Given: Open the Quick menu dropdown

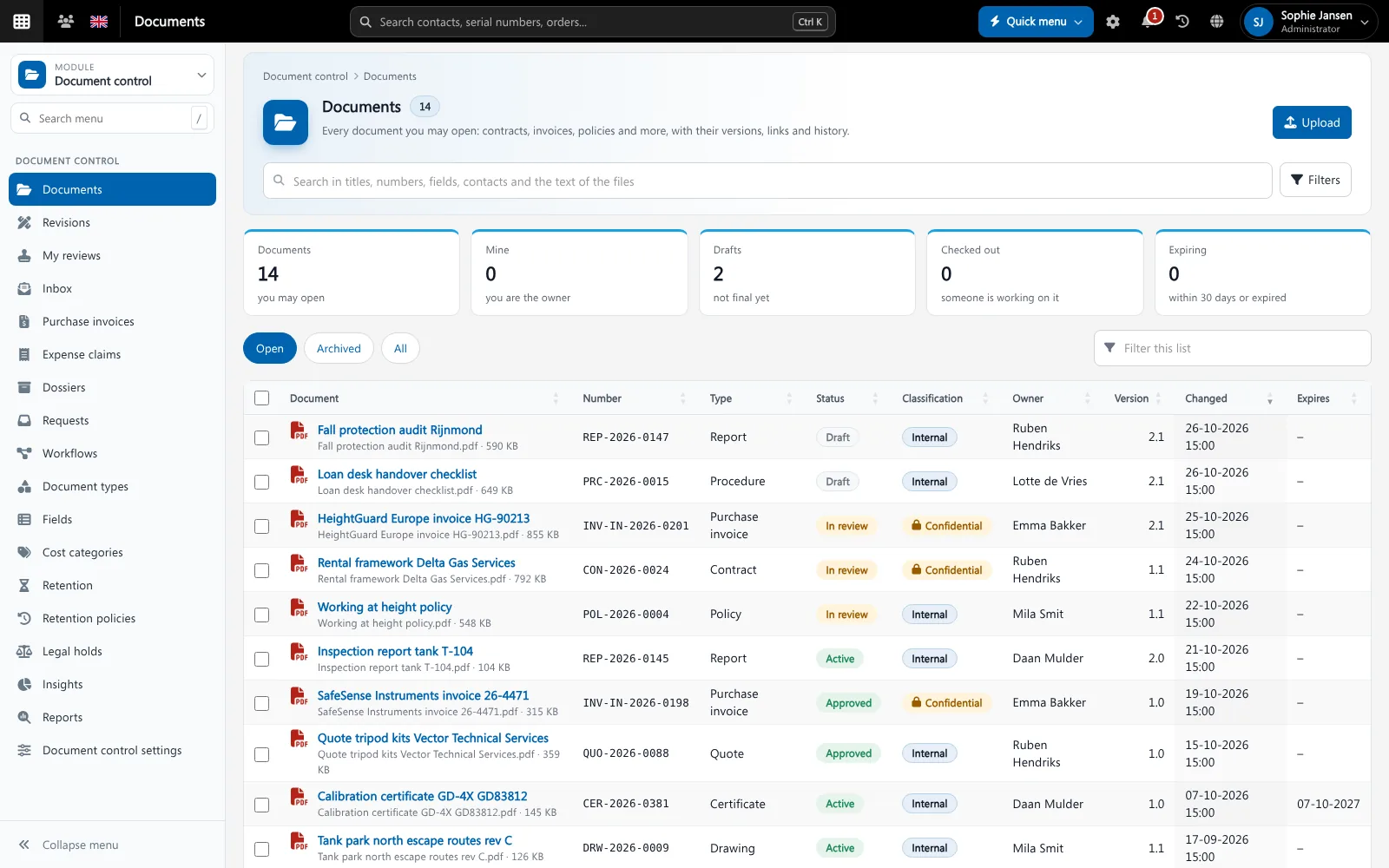Looking at the screenshot, I should tap(1036, 22).
